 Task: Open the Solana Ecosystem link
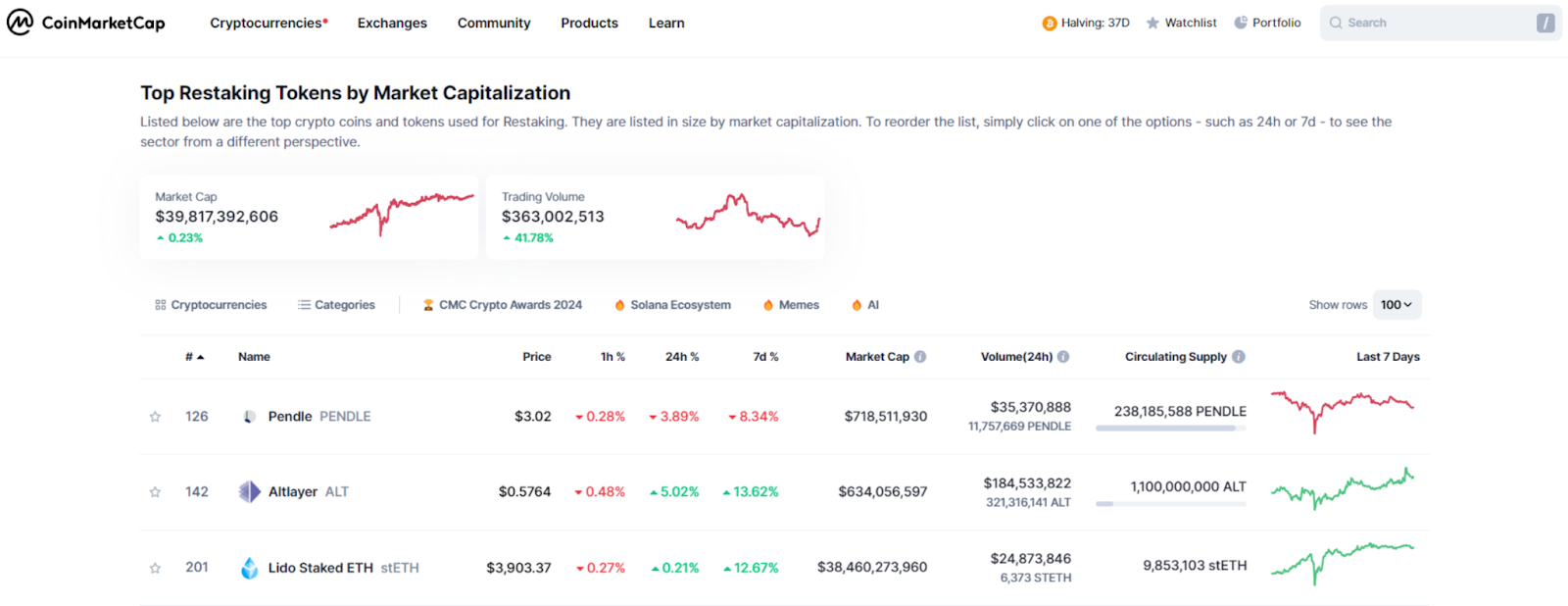coord(673,305)
